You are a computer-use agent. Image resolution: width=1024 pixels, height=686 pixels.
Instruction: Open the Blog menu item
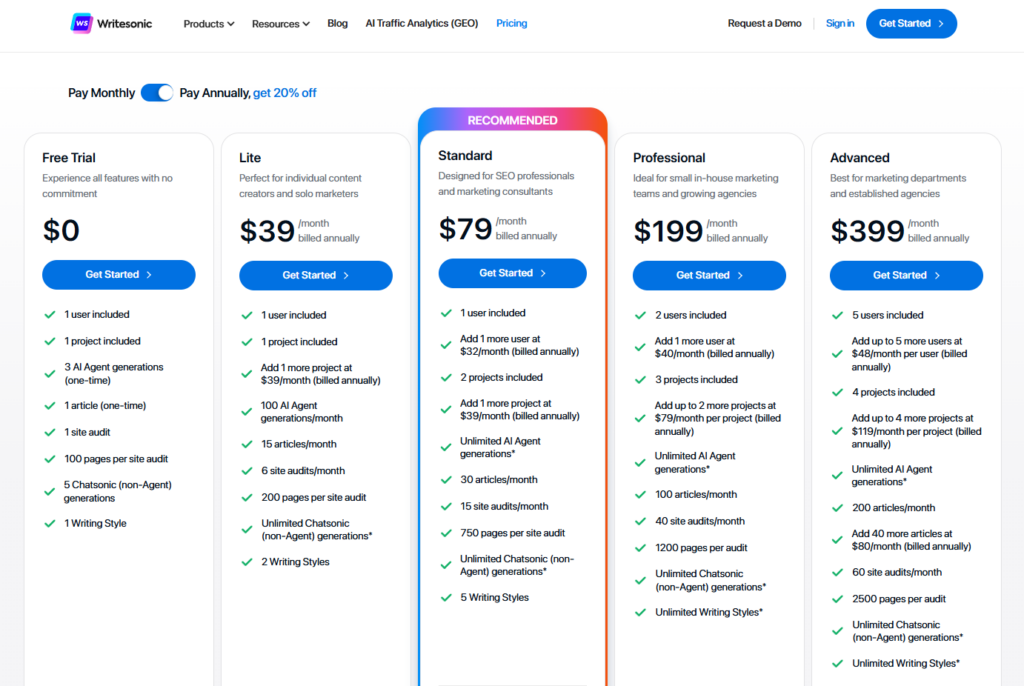338,23
